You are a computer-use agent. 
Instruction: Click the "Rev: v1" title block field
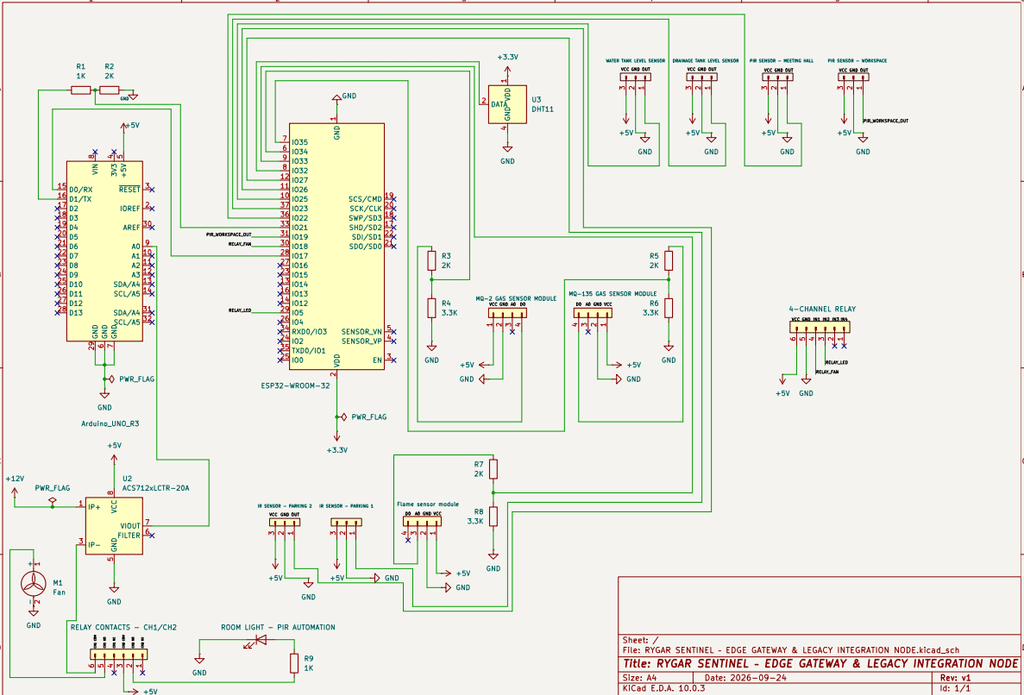[x=956, y=677]
